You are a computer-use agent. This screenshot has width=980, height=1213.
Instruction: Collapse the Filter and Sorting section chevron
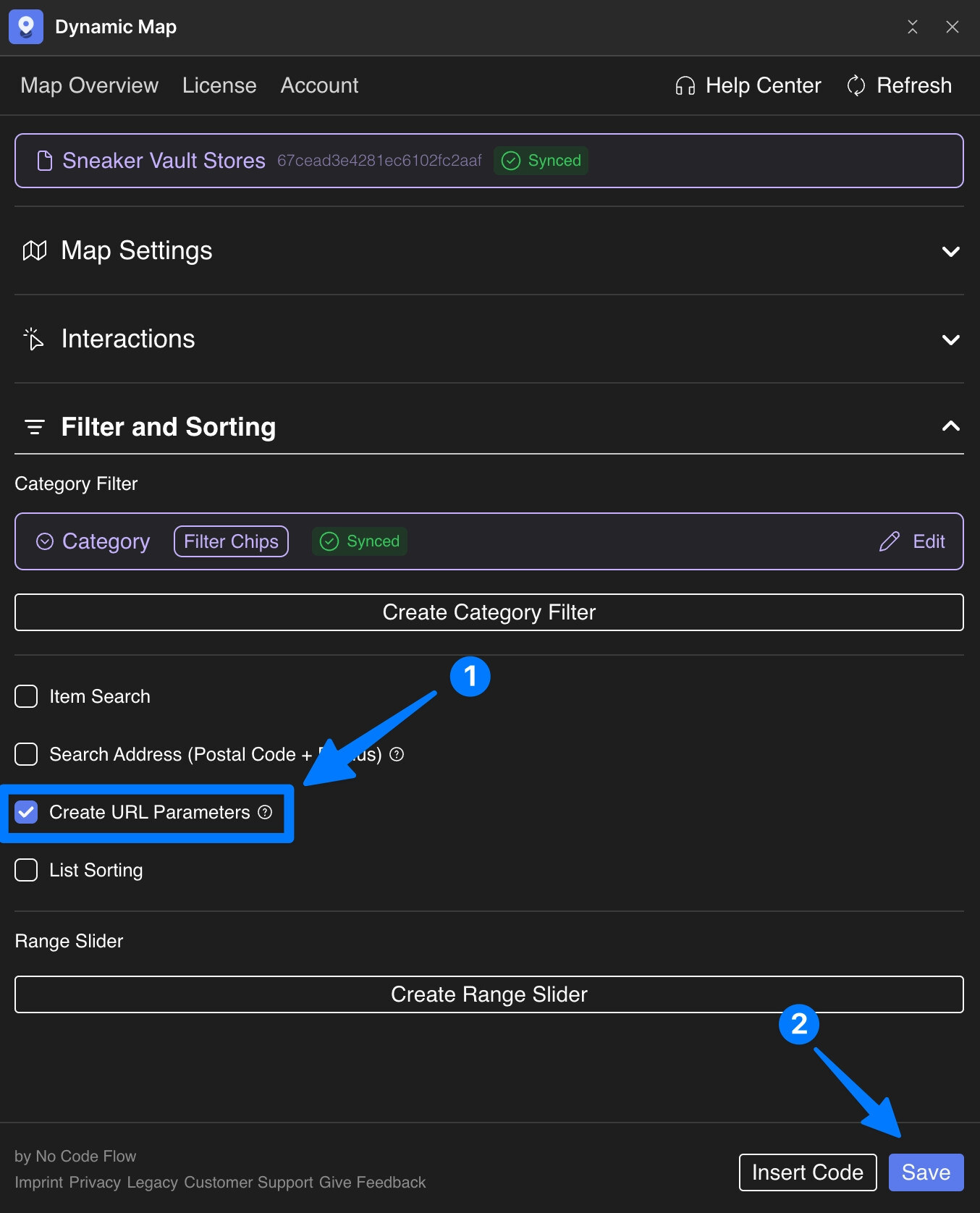[951, 426]
